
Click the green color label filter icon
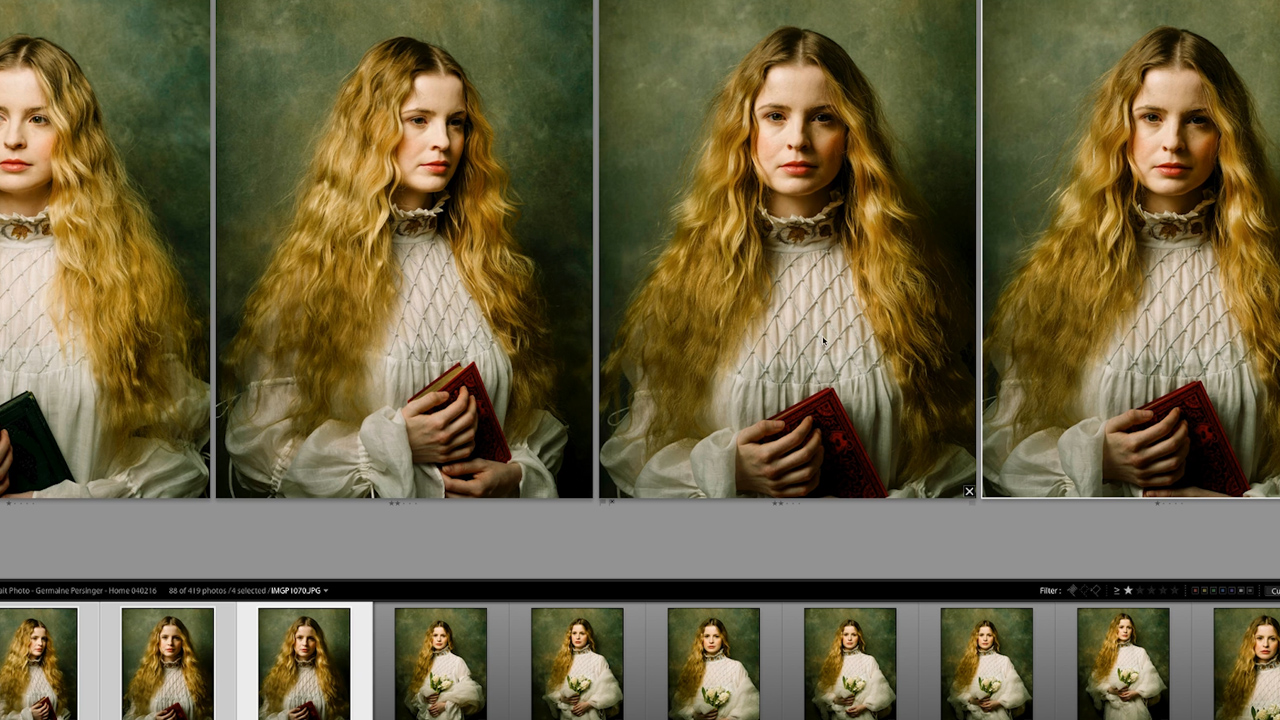(x=1214, y=590)
